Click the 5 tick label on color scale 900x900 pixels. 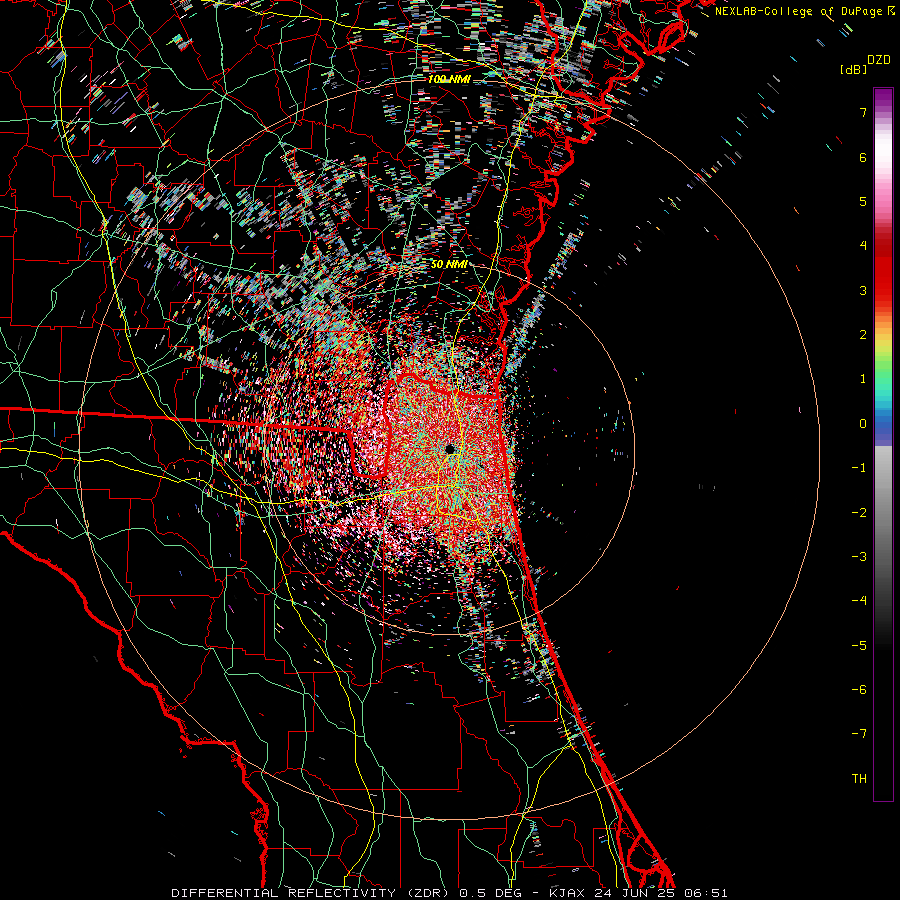coord(863,201)
